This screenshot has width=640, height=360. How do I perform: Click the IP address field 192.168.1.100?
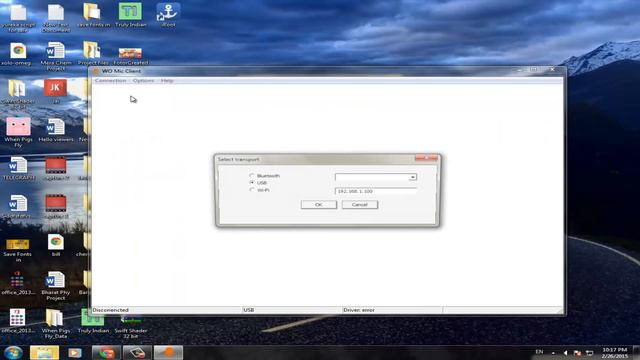376,191
